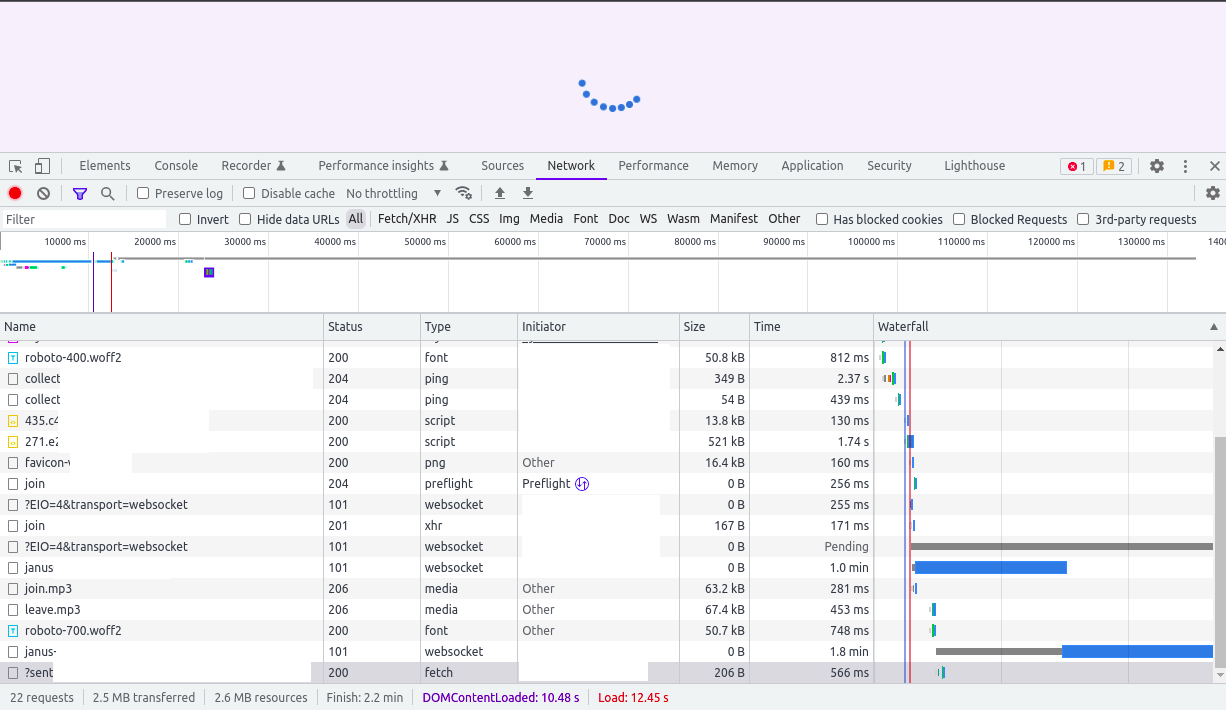
Task: Click the red error count badge
Action: coord(1076,166)
